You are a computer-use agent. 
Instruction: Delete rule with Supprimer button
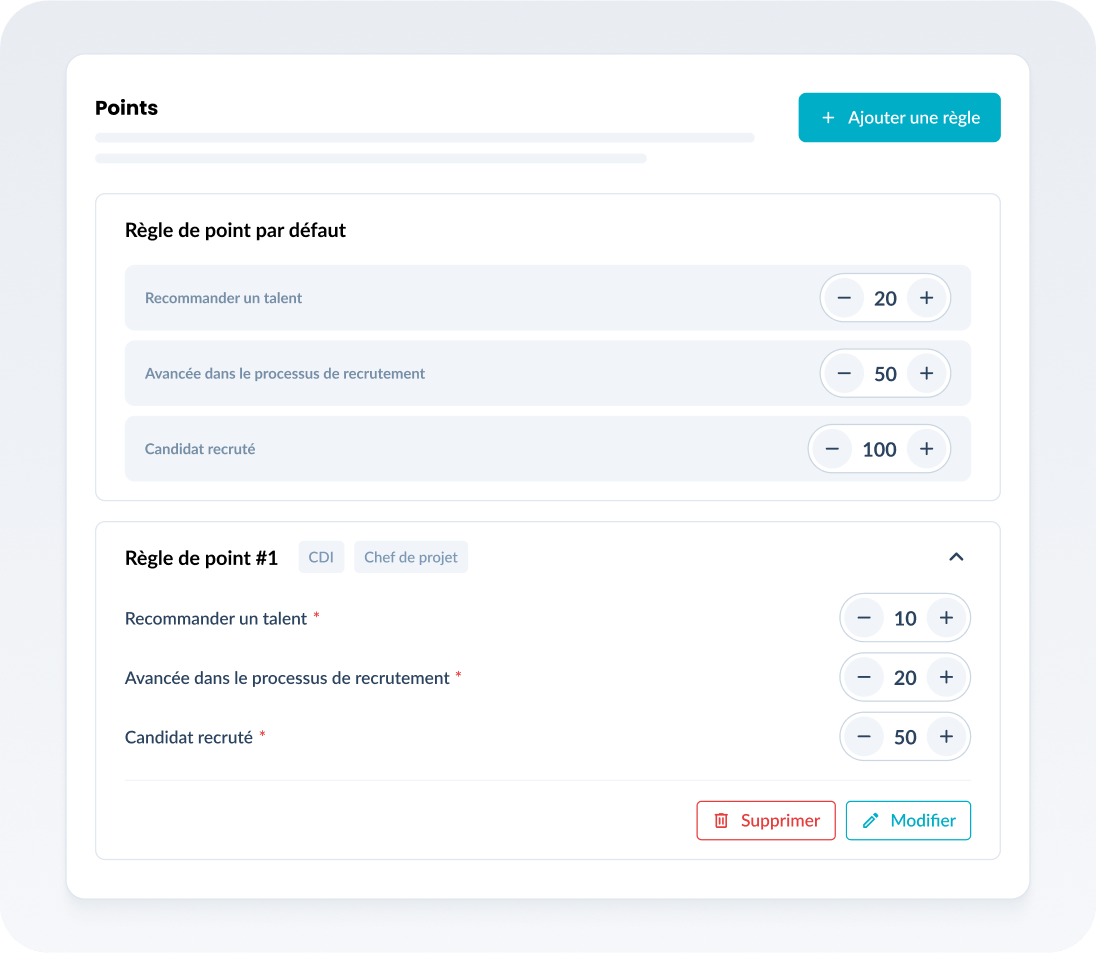[x=766, y=821]
